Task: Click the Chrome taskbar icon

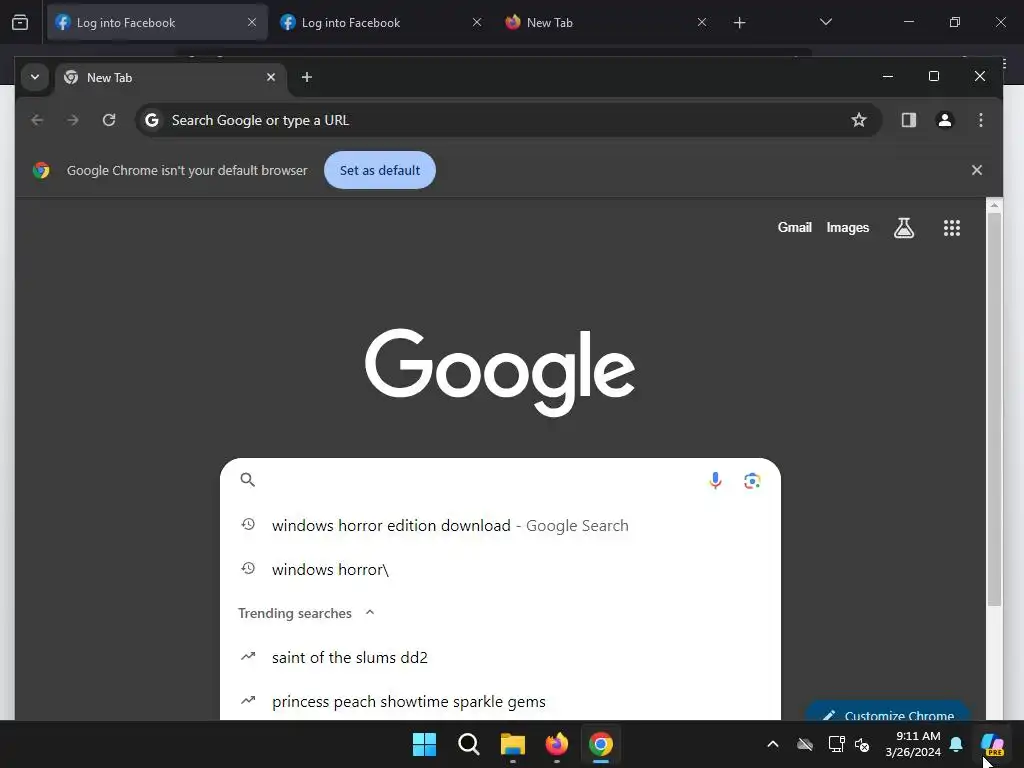Action: pos(601,744)
